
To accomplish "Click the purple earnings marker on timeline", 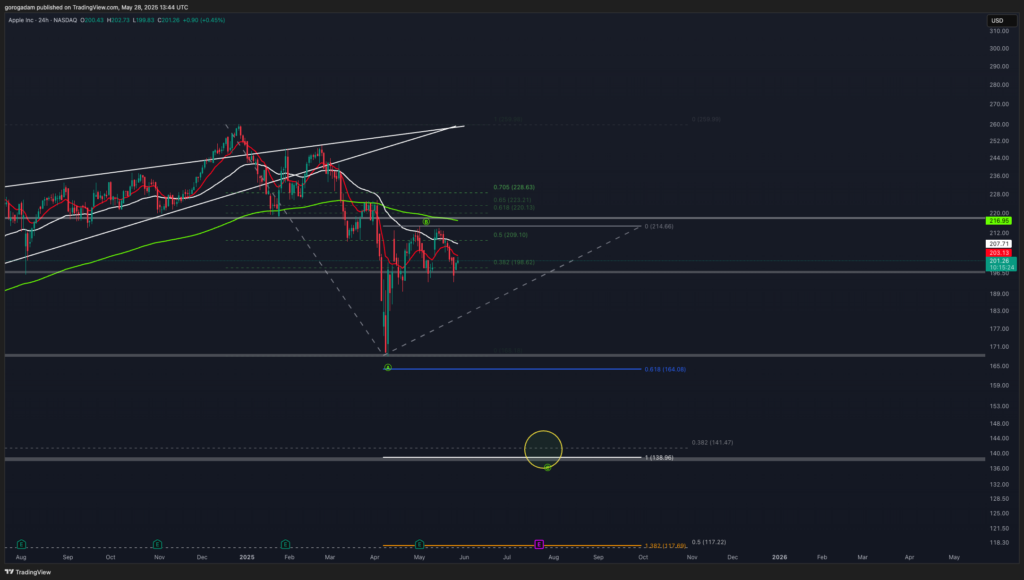I will coord(540,544).
